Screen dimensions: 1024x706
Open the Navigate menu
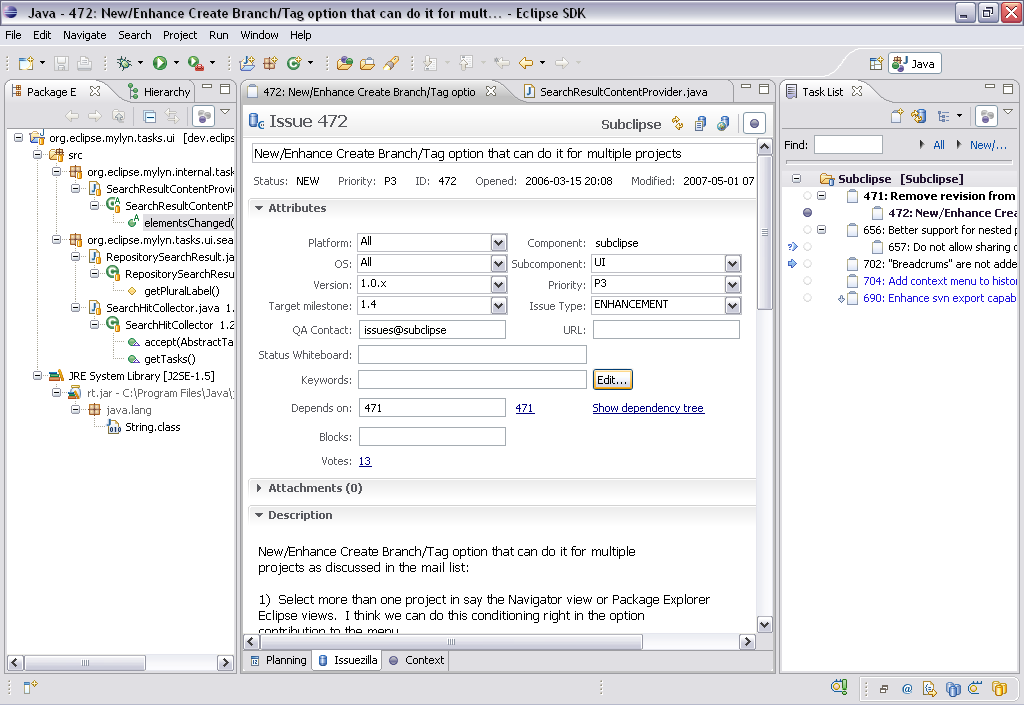pyautogui.click(x=84, y=35)
